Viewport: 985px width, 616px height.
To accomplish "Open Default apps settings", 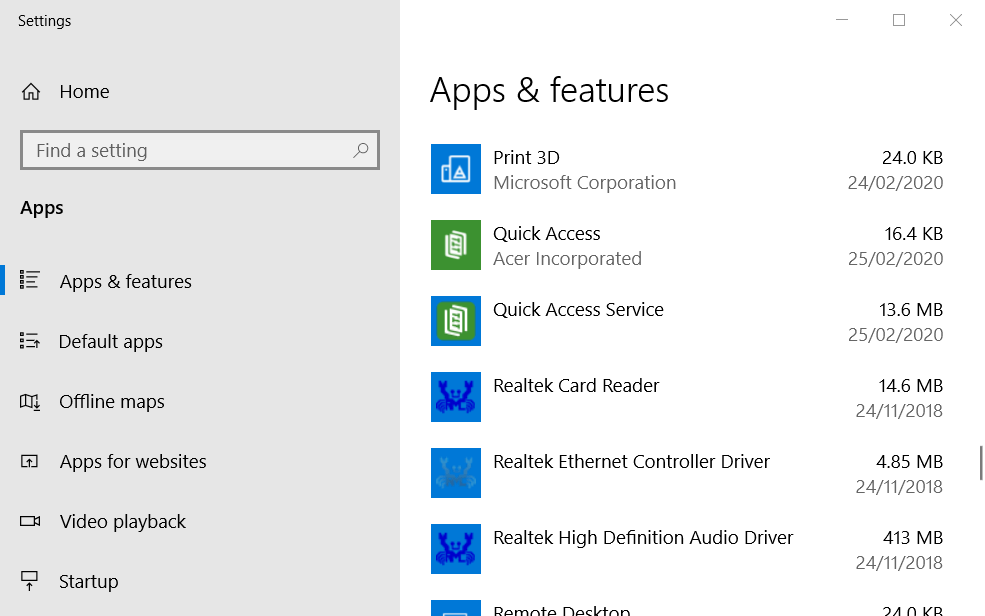I will pyautogui.click(x=111, y=342).
